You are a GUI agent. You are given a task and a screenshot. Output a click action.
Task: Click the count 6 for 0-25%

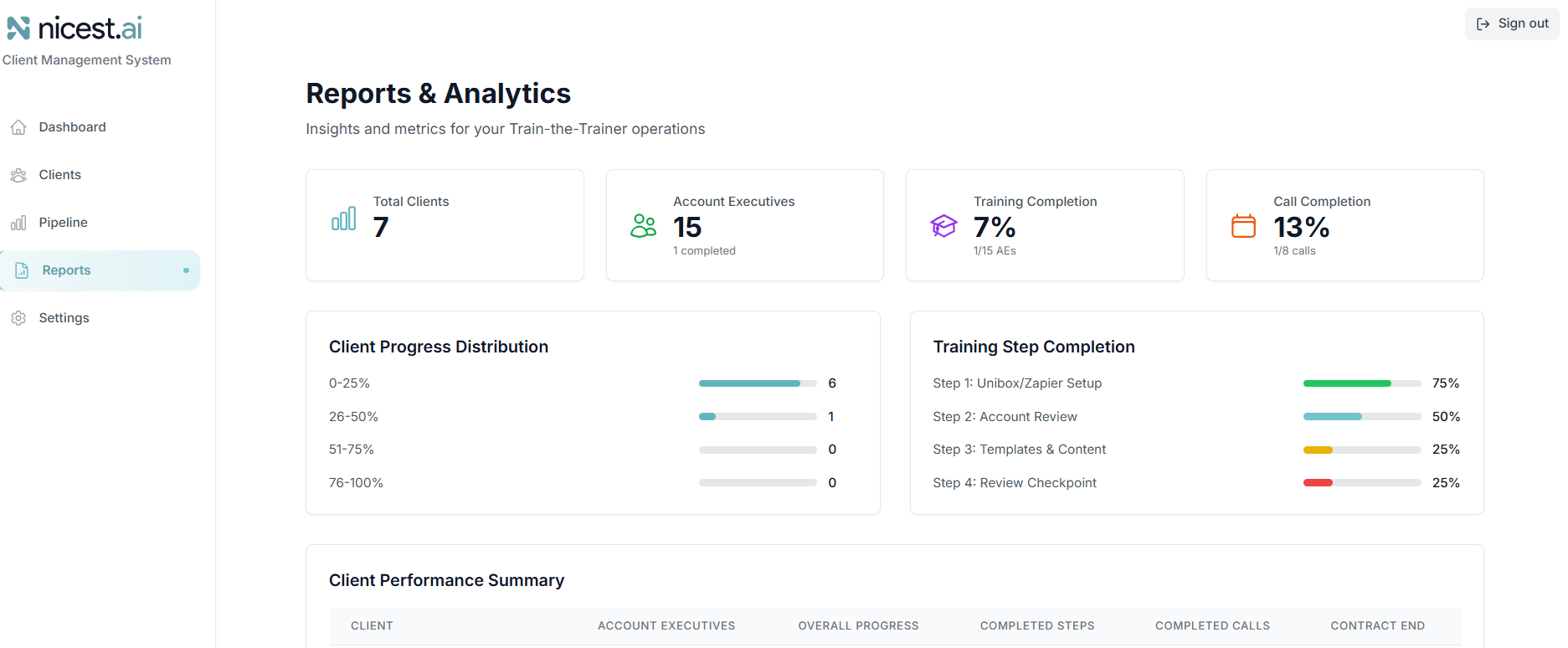coord(832,383)
